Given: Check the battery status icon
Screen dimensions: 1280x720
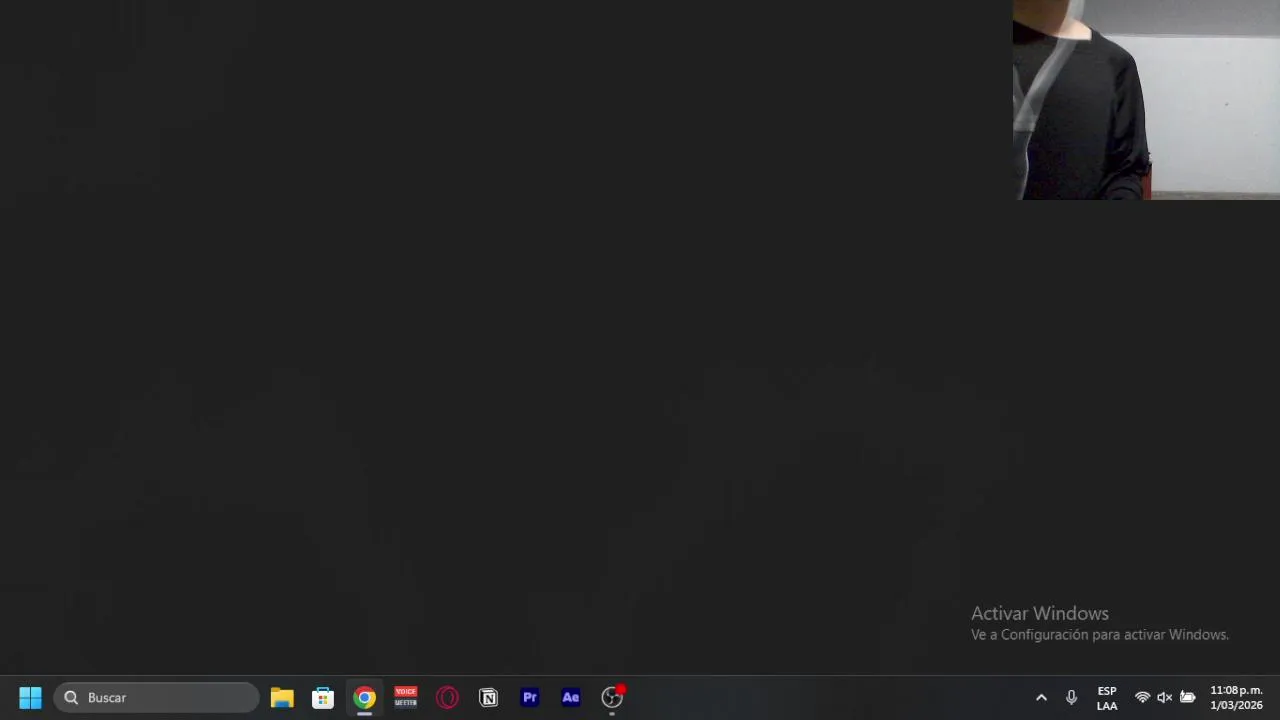Looking at the screenshot, I should [x=1187, y=697].
